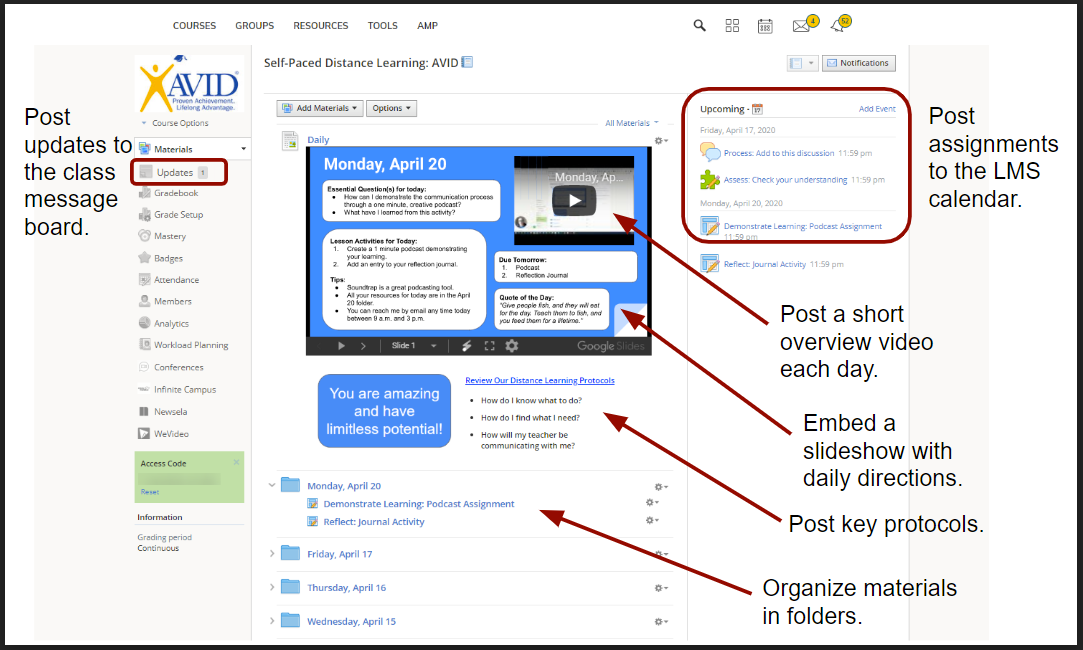1083x650 pixels.
Task: Open the notifications bell icon
Action: pyautogui.click(x=838, y=26)
